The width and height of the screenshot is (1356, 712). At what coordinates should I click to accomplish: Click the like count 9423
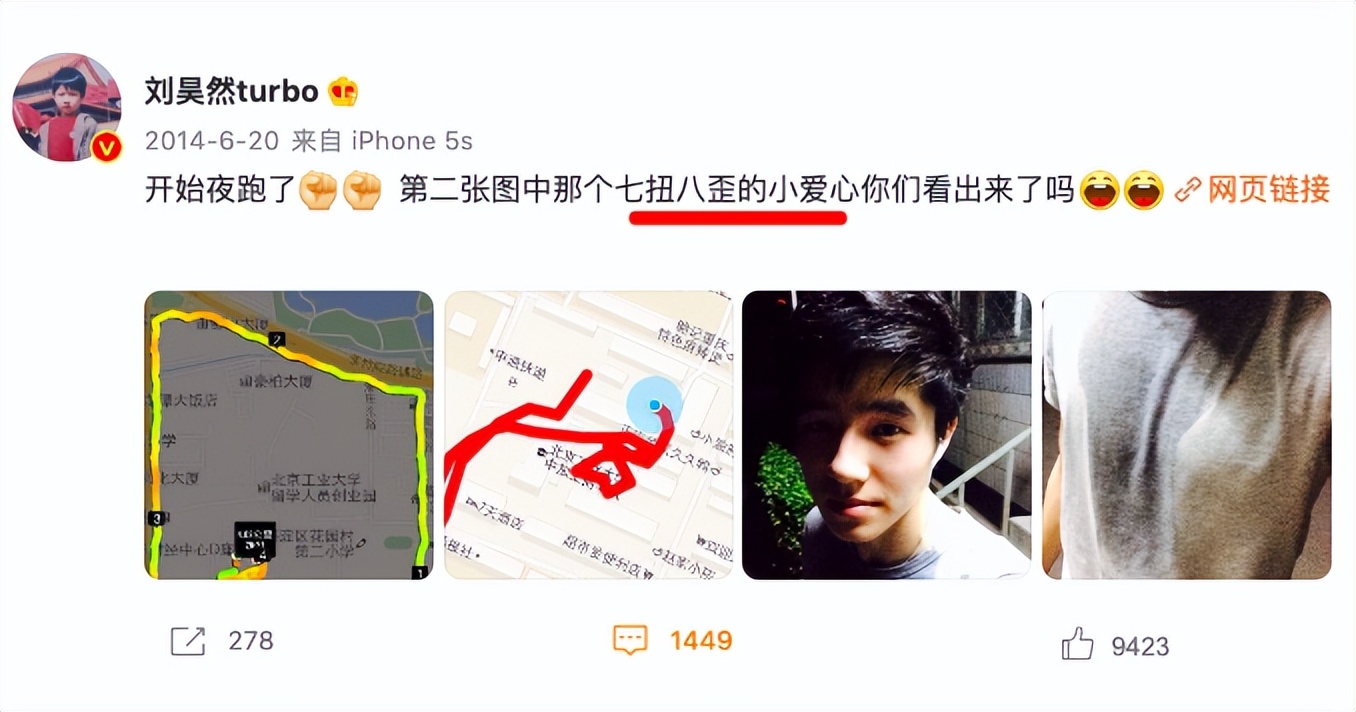coord(1140,646)
